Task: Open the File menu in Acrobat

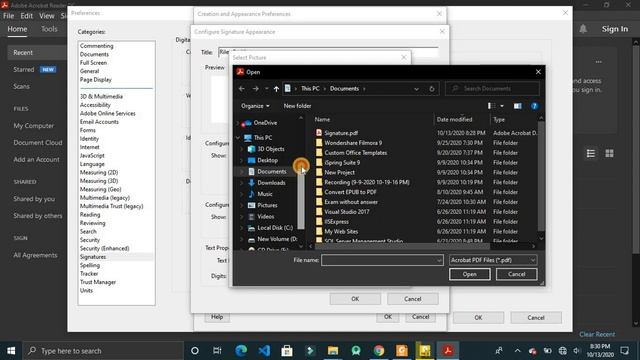Action: pos(9,16)
